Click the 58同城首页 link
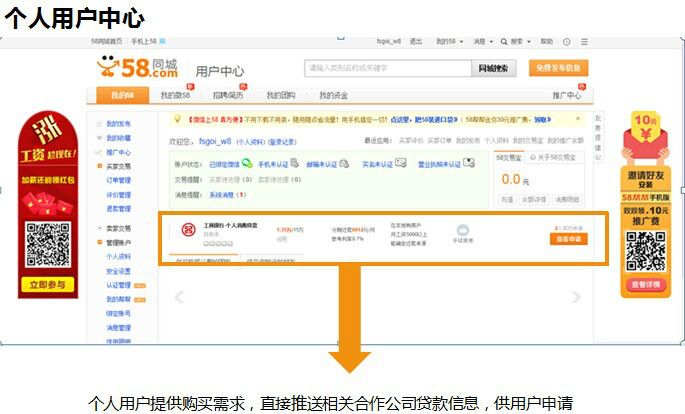Screen dimensions: 685x414 coord(107,41)
